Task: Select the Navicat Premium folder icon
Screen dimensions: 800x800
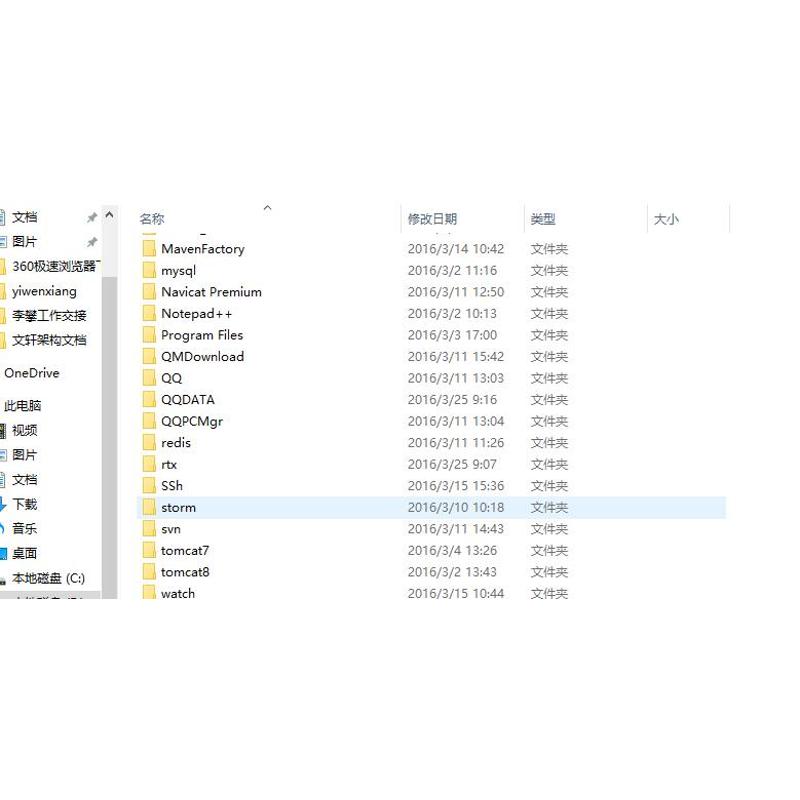Action: [149, 292]
